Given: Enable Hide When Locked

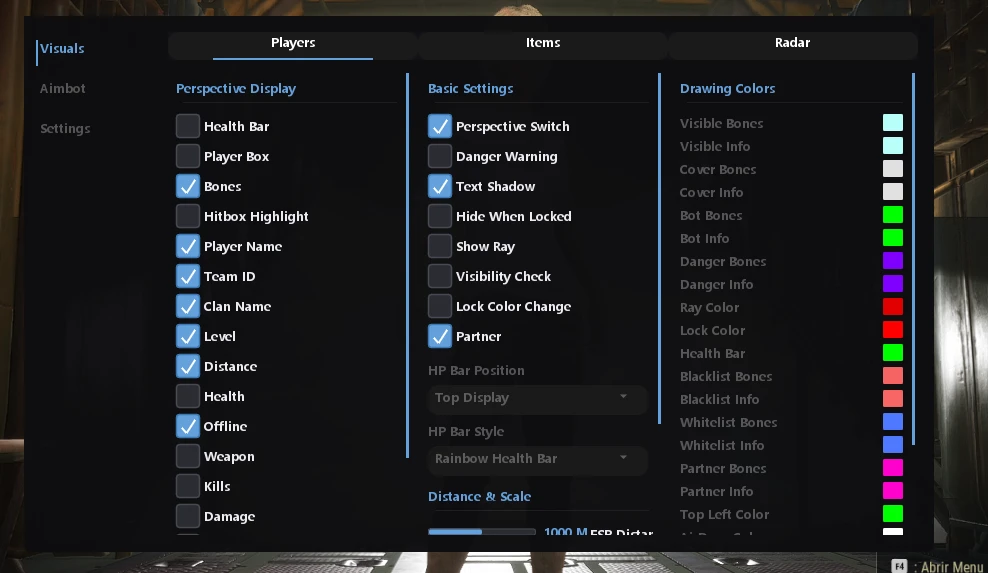Looking at the screenshot, I should pyautogui.click(x=440, y=216).
